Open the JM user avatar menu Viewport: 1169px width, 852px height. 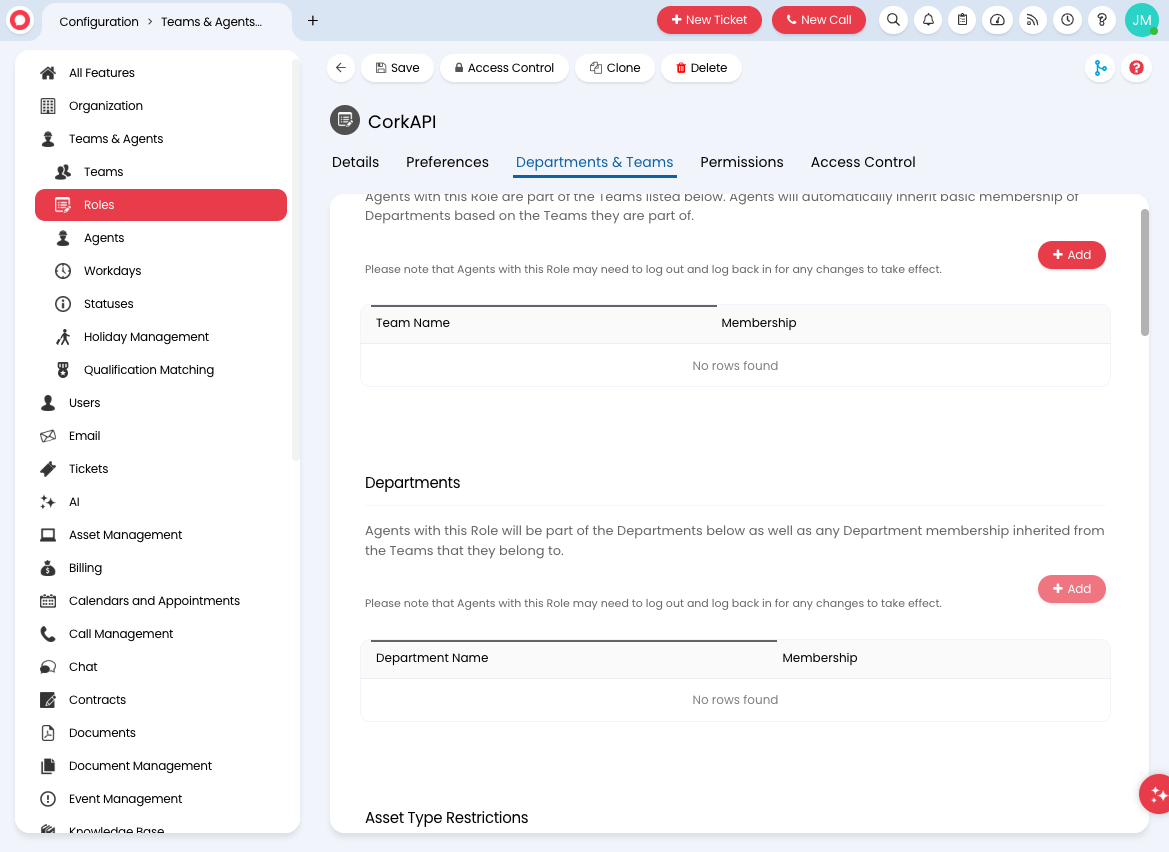point(1141,20)
